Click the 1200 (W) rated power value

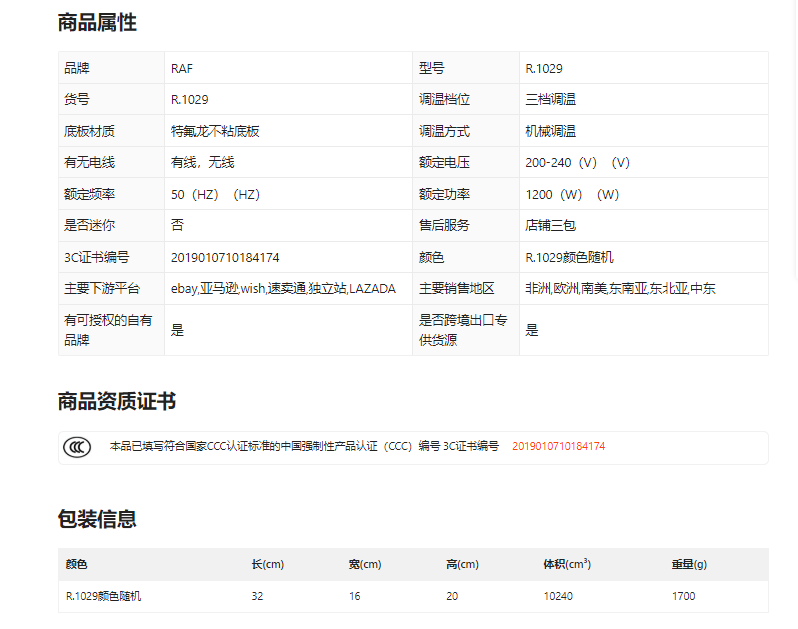point(572,194)
